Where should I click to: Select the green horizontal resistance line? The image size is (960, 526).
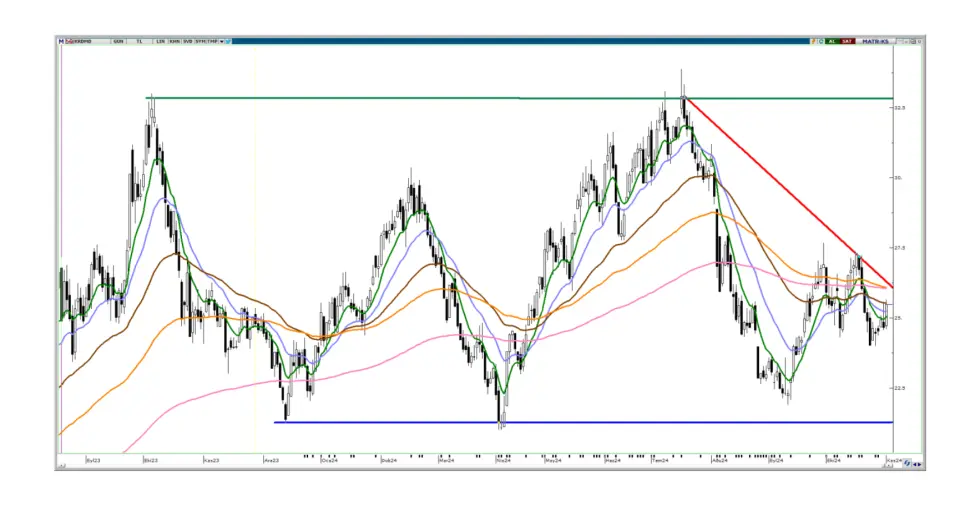pyautogui.click(x=400, y=98)
